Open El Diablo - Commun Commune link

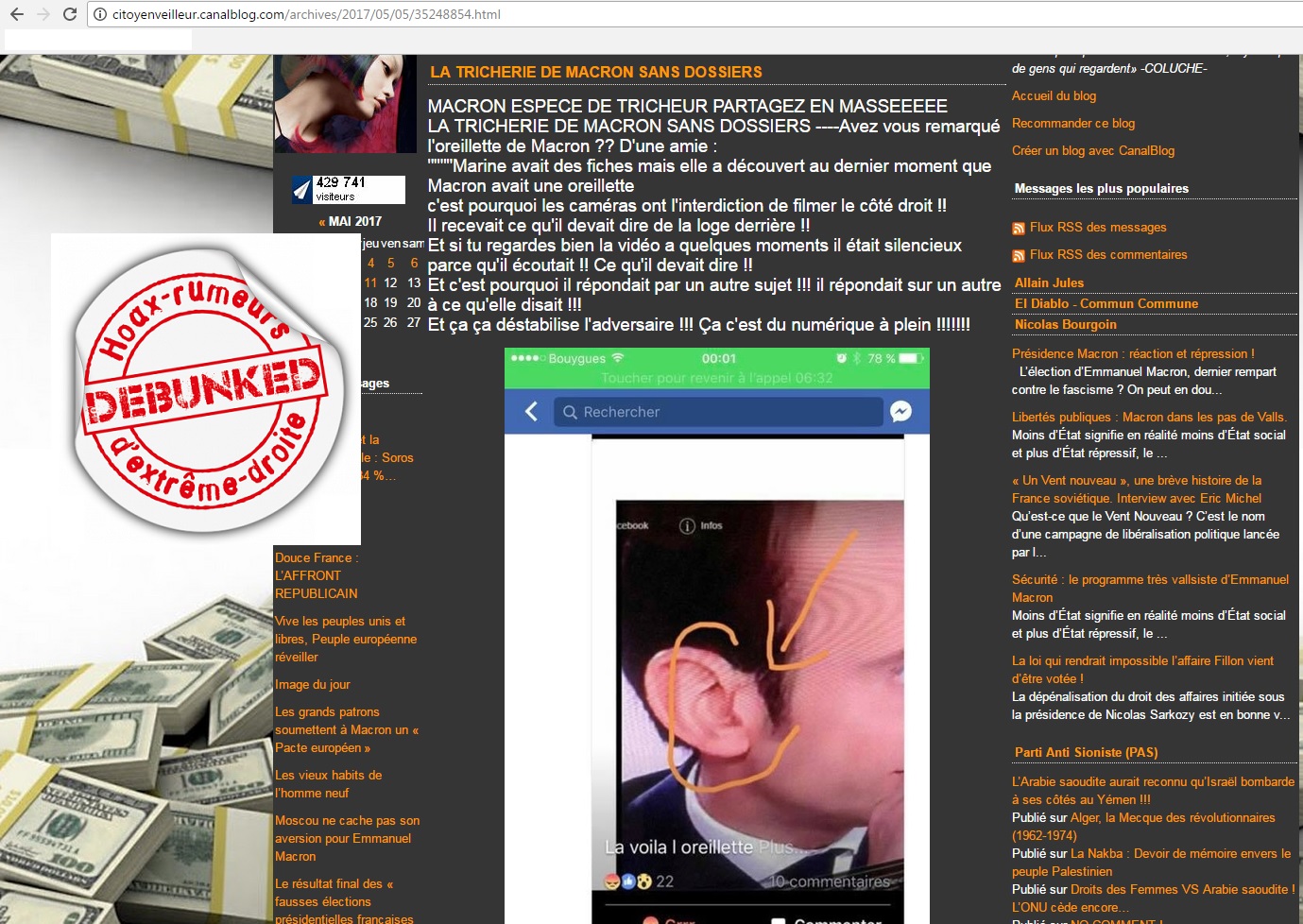tap(1106, 303)
